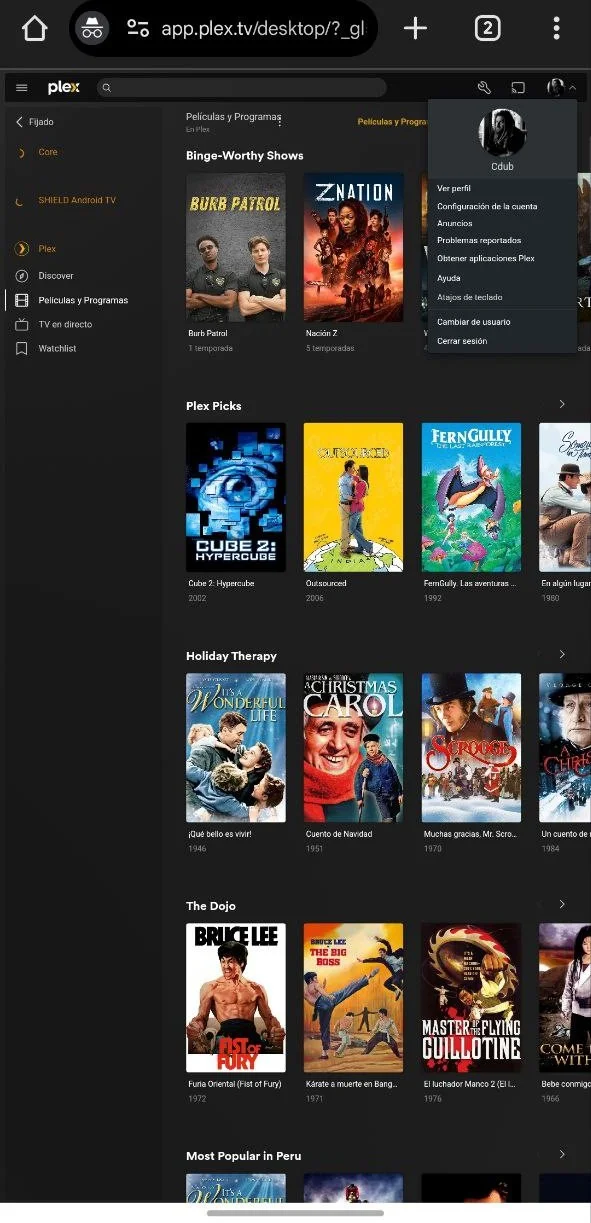
Task: Show next Most Popular in Peru arrow
Action: [x=562, y=1155]
